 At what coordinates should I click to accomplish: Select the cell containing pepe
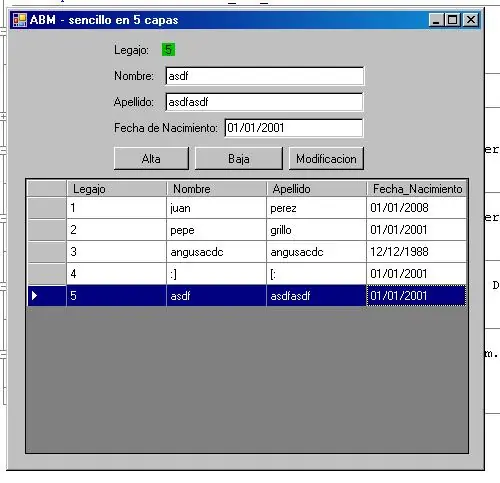pyautogui.click(x=217, y=230)
